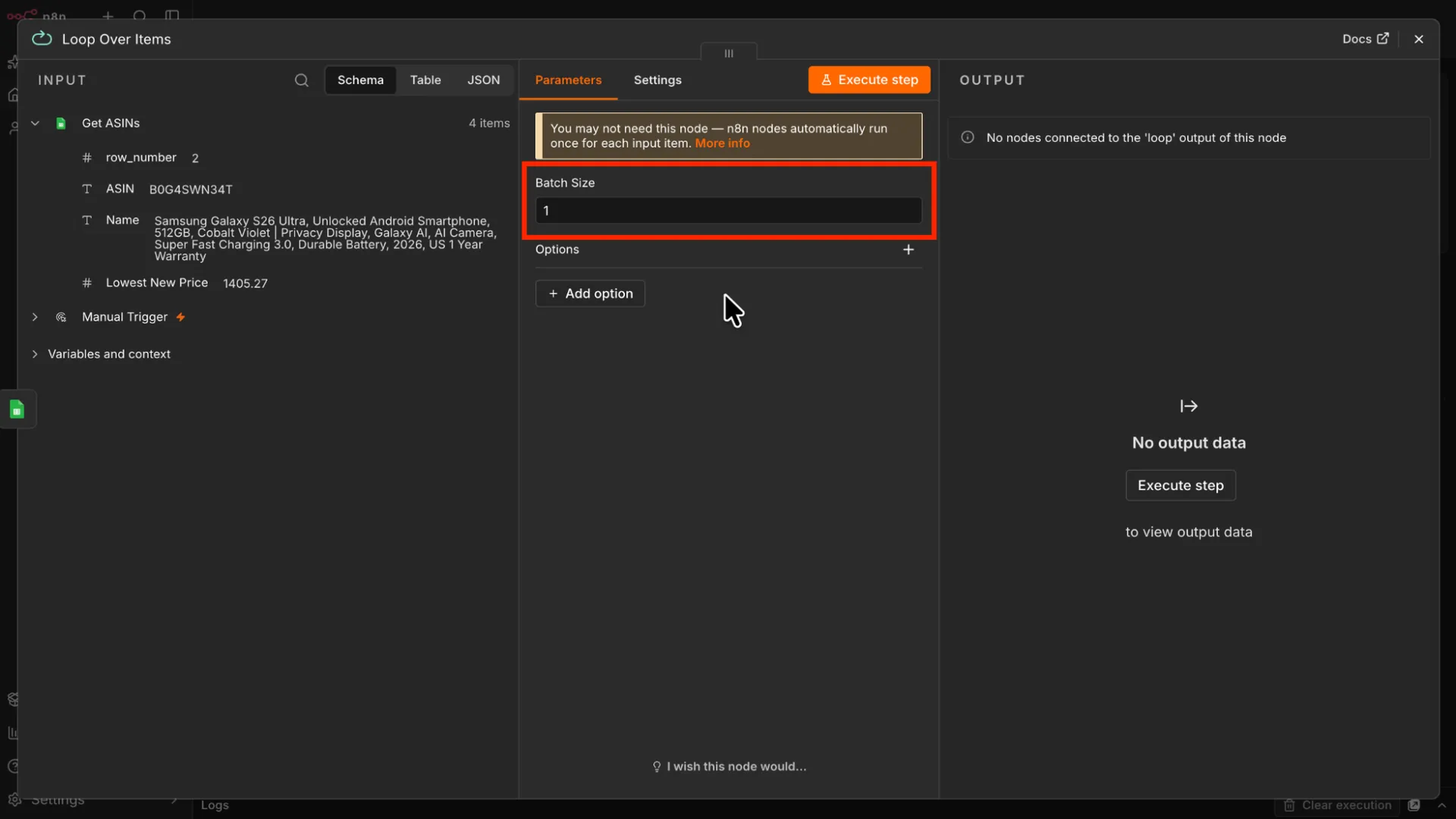Screen dimensions: 1456x819
Task: Click Execute step in the output panel
Action: pos(1181,485)
